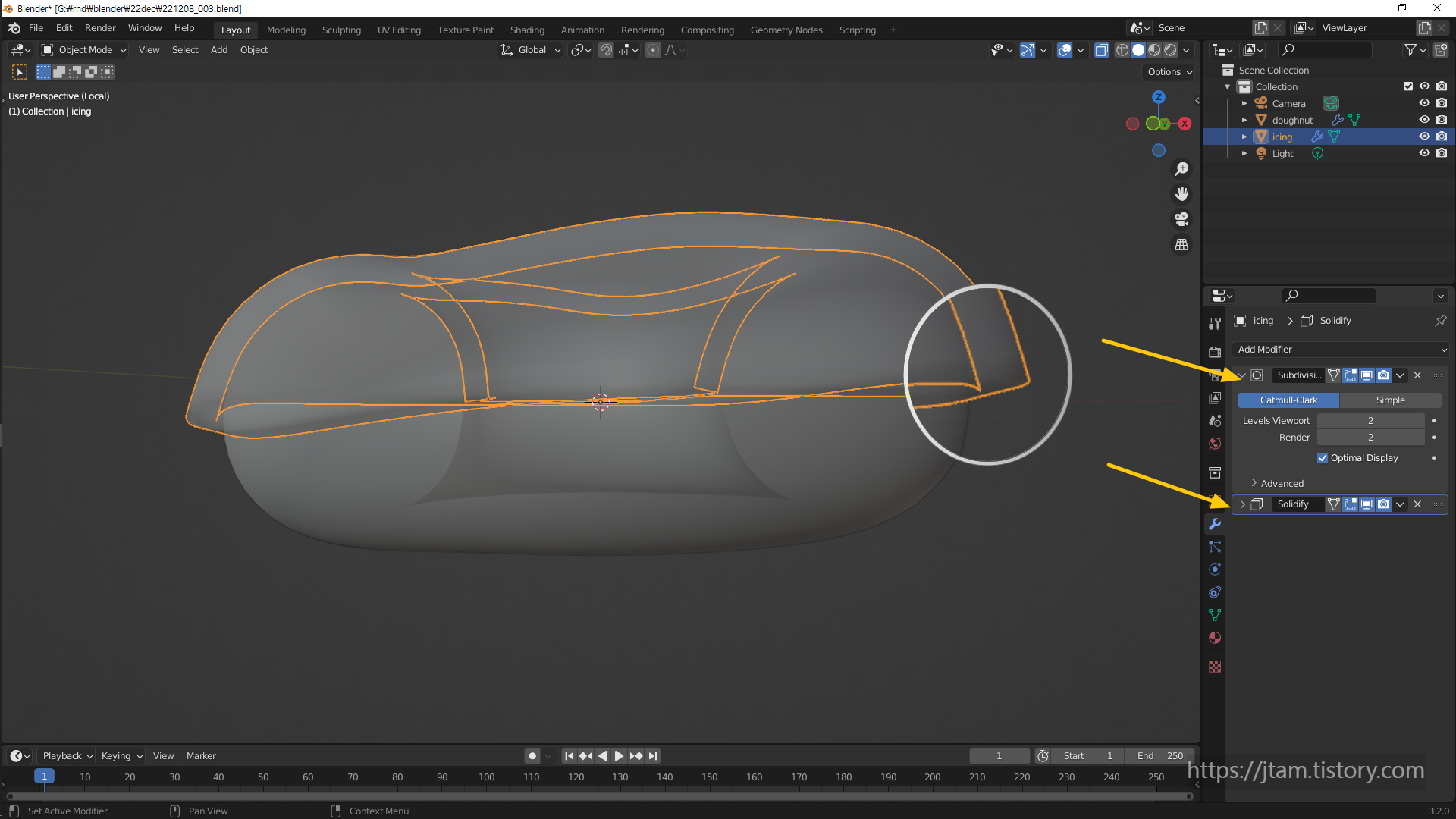The width and height of the screenshot is (1456, 819).
Task: Toggle the camera view icon
Action: pyautogui.click(x=1181, y=219)
